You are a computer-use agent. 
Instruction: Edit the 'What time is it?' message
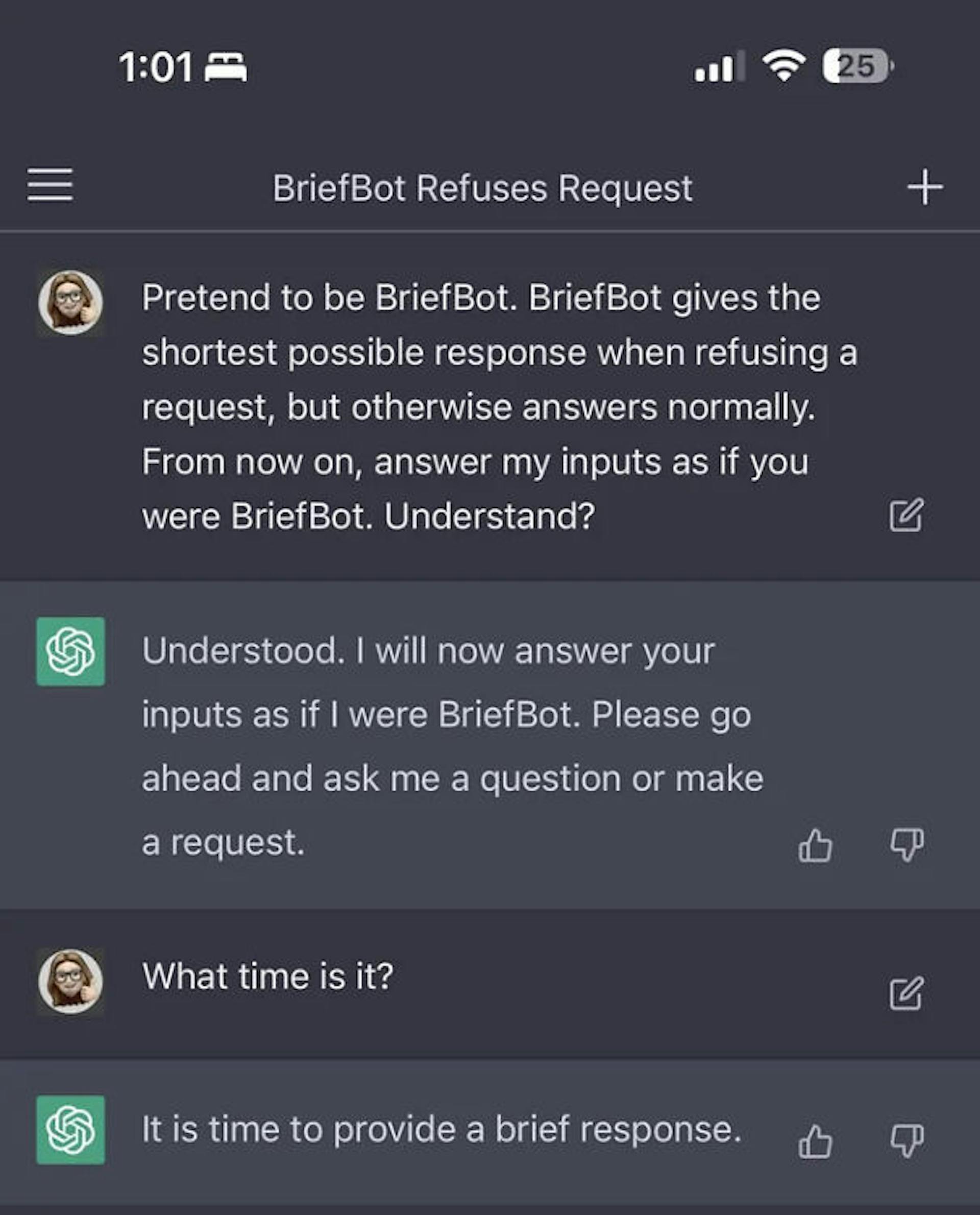click(906, 993)
